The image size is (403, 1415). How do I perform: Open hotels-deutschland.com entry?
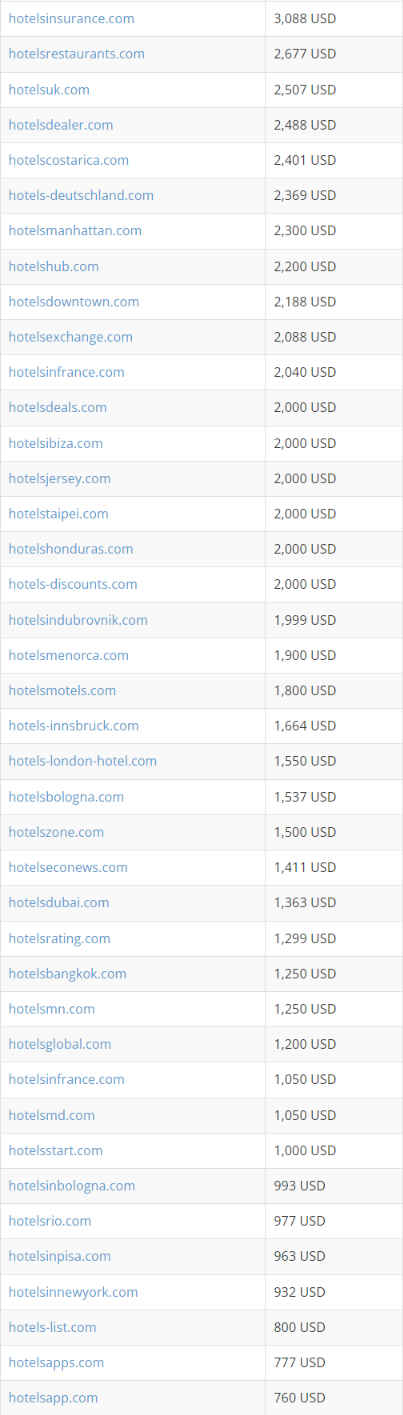tap(81, 195)
